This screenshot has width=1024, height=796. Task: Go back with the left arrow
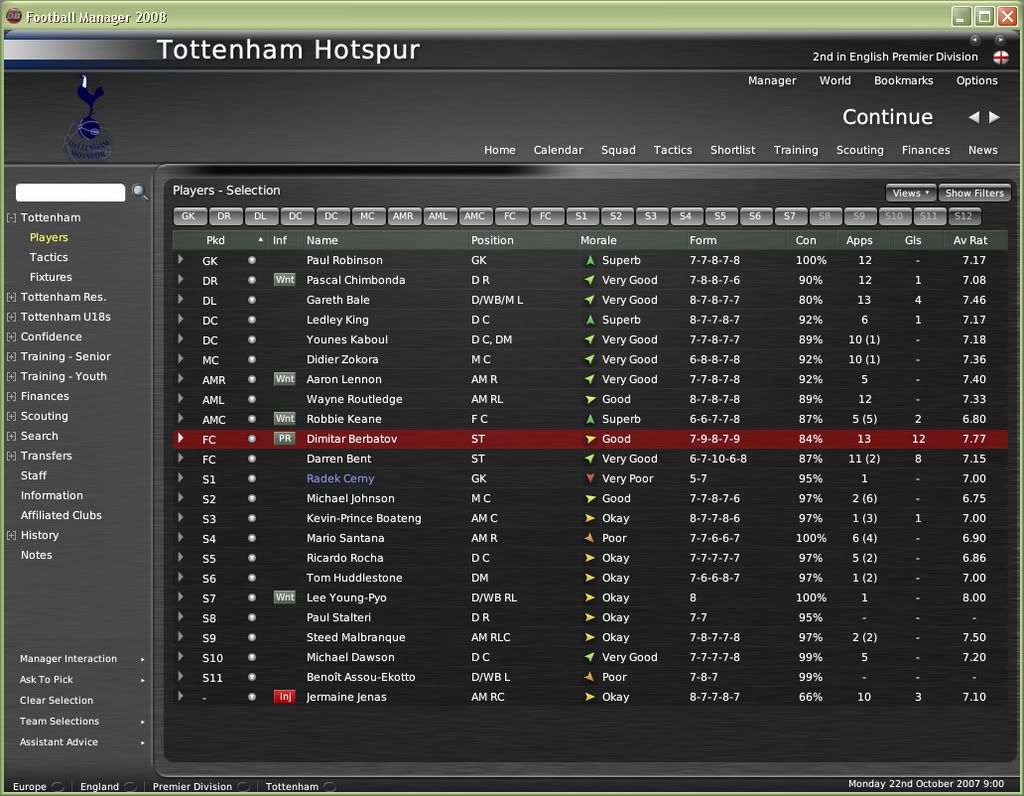(x=974, y=117)
